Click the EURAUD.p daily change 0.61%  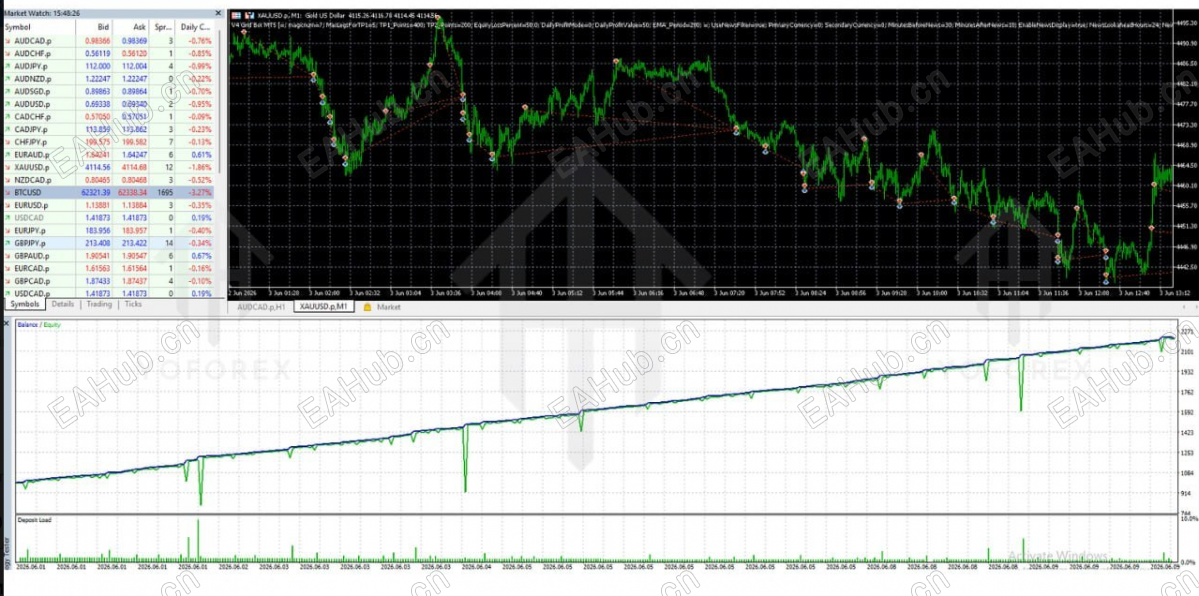click(201, 155)
